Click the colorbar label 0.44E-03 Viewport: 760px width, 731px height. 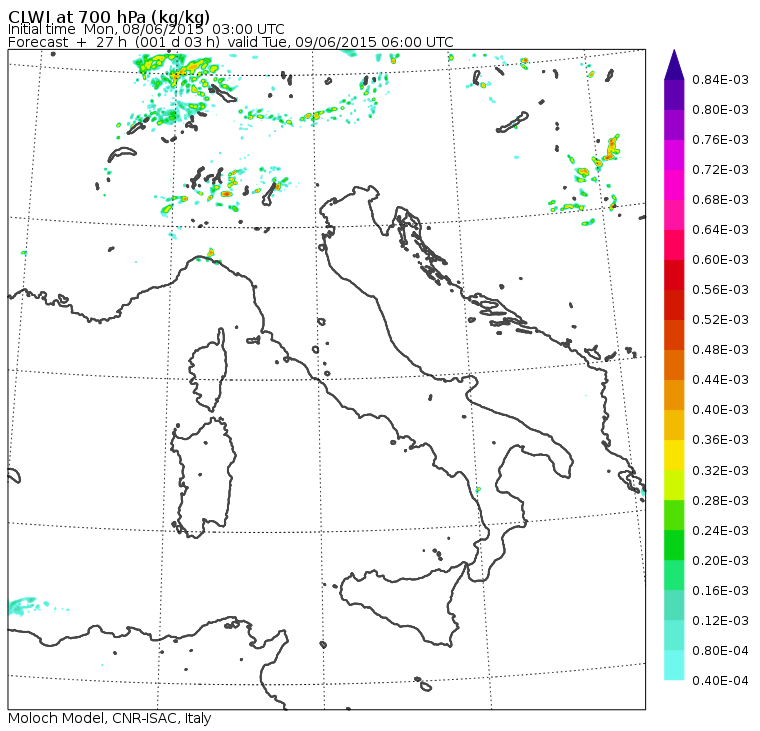[720, 380]
